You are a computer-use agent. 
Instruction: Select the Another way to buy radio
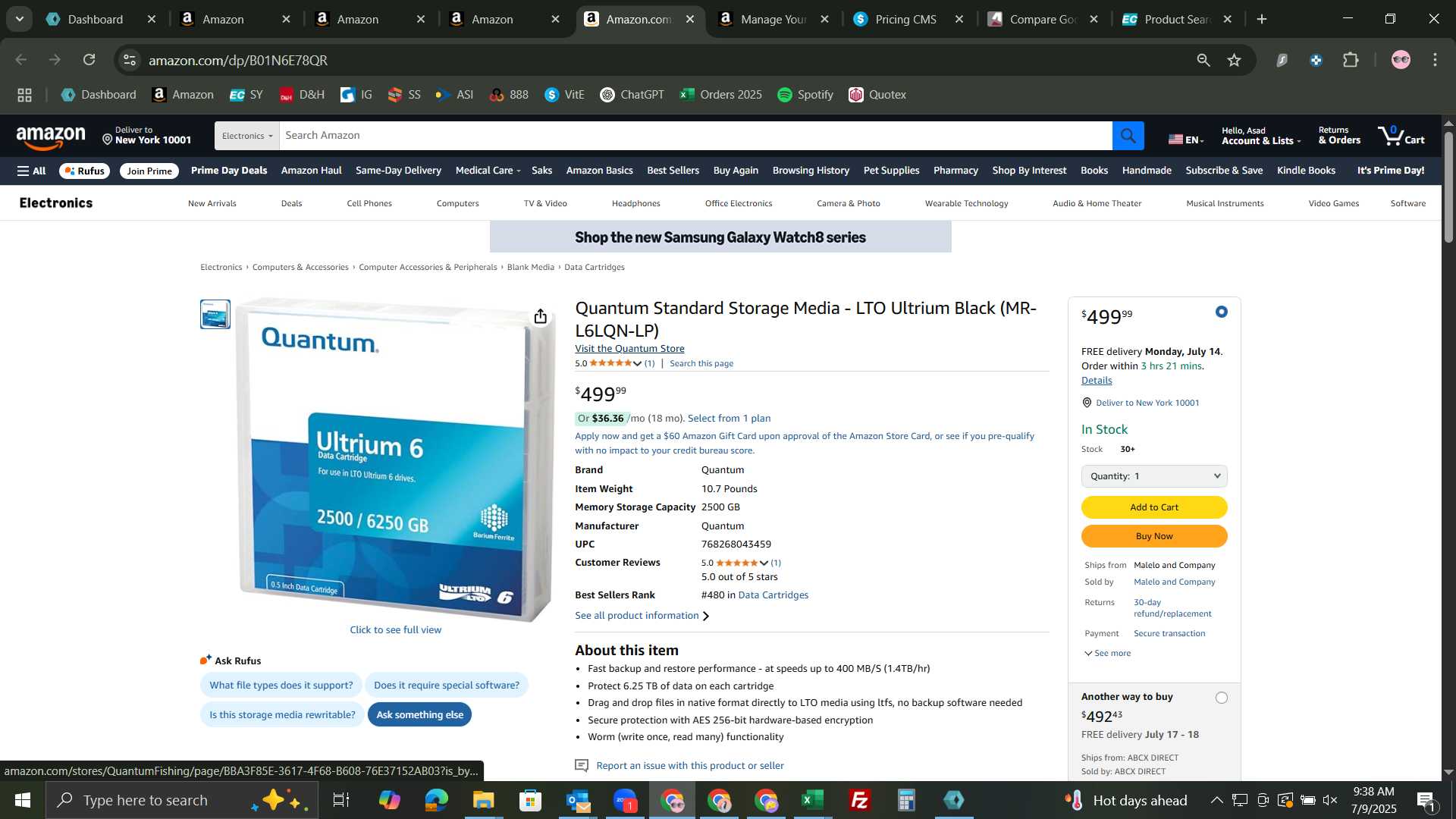coord(1221,698)
